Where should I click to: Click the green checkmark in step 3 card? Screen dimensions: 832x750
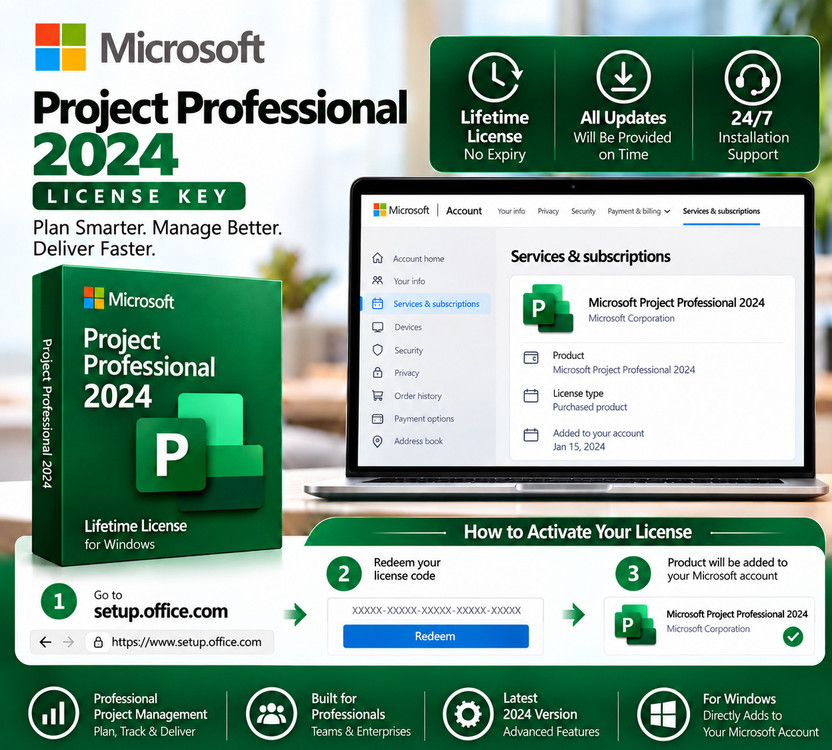[793, 636]
